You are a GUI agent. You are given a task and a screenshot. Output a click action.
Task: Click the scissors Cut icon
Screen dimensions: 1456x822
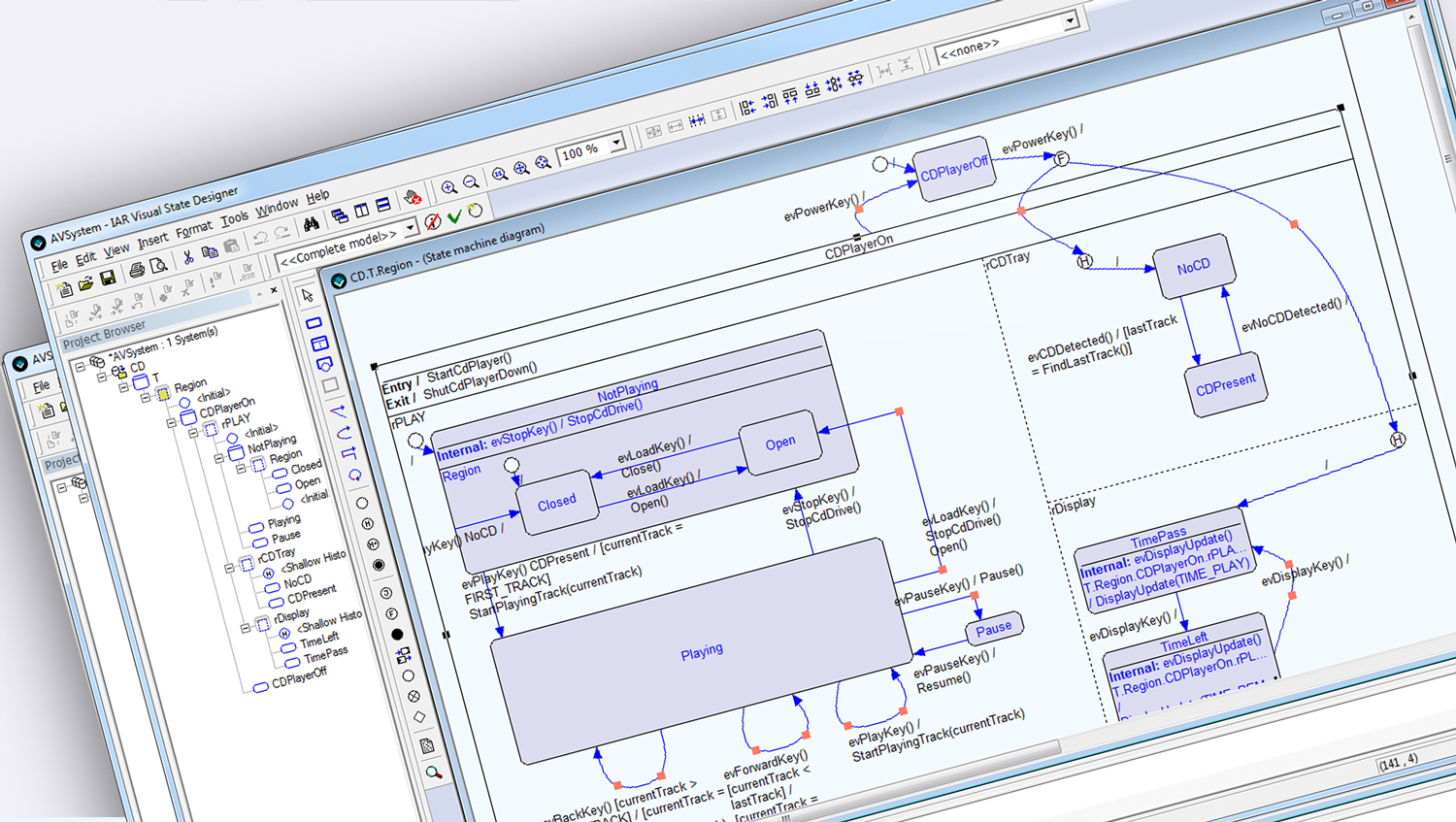click(x=187, y=257)
